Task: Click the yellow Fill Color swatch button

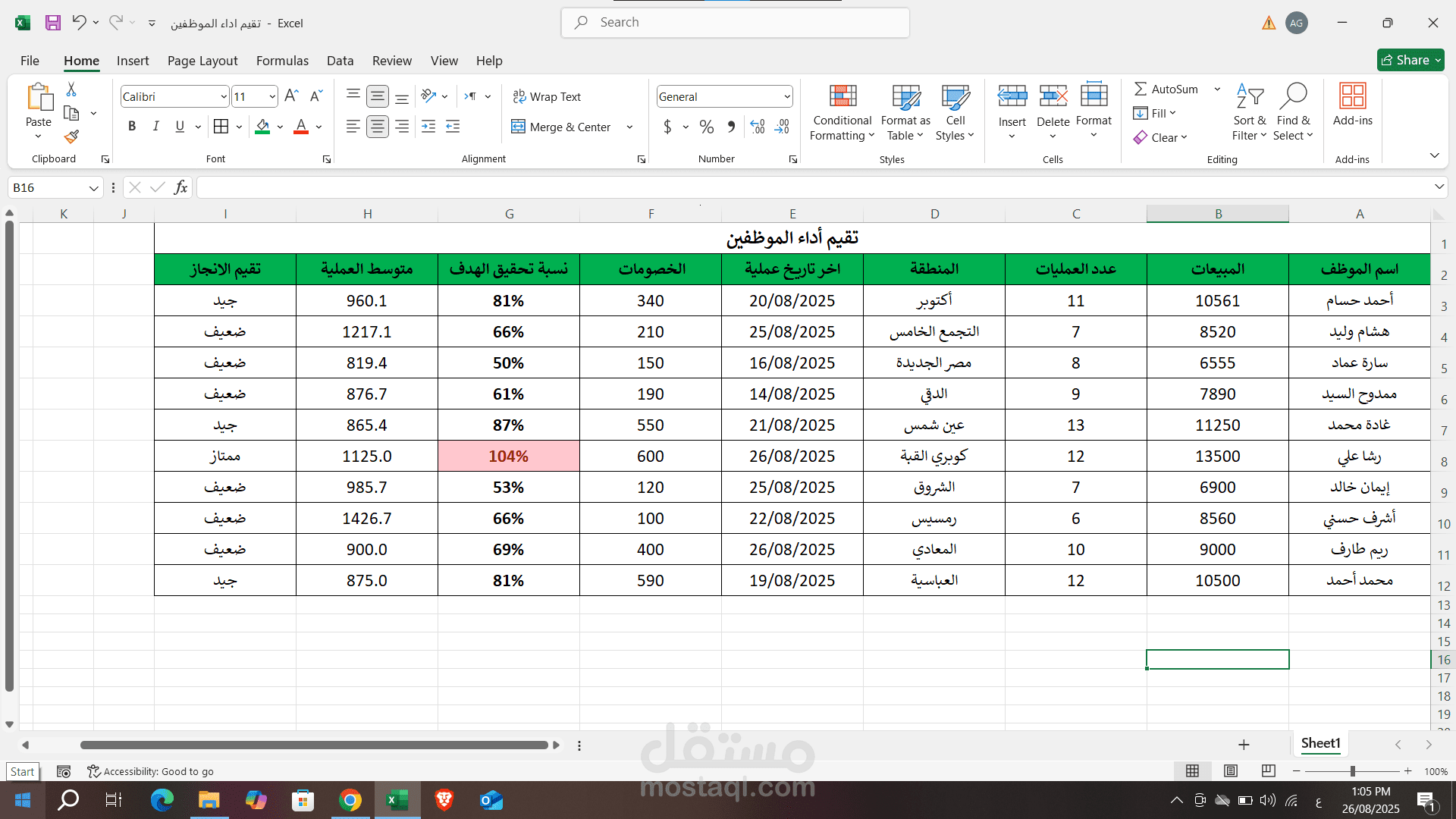Action: 262,127
